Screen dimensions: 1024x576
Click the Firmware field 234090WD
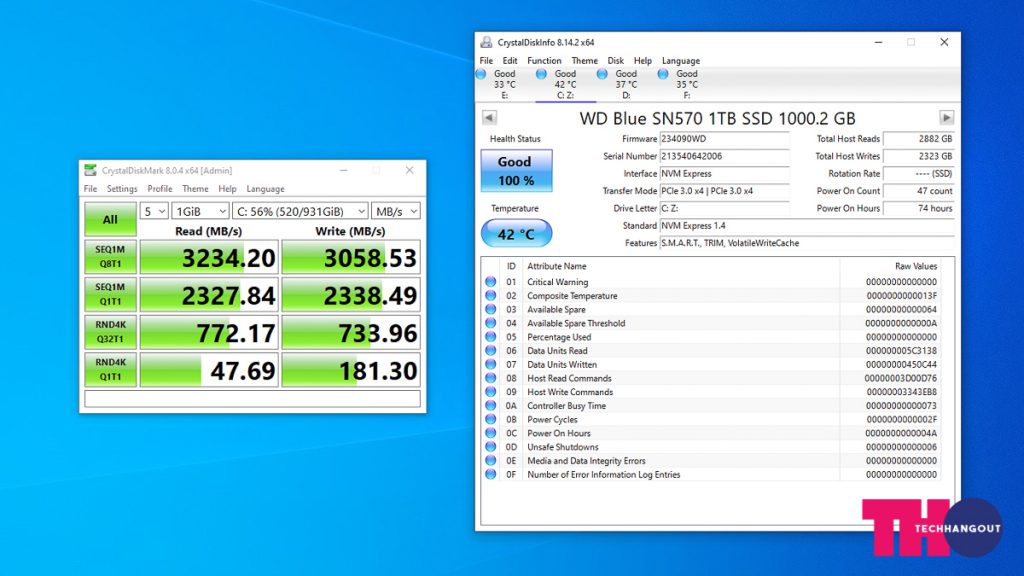pyautogui.click(x=724, y=138)
